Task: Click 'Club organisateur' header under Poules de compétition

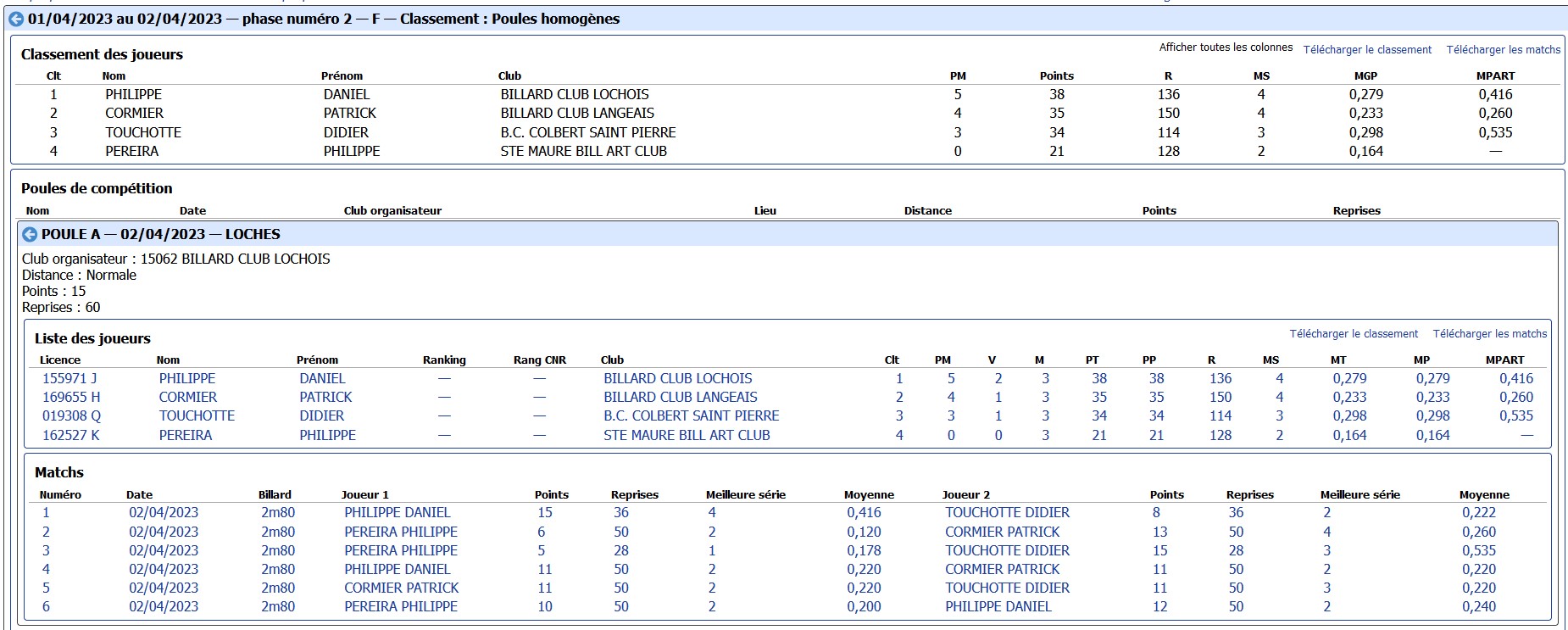Action: (392, 210)
